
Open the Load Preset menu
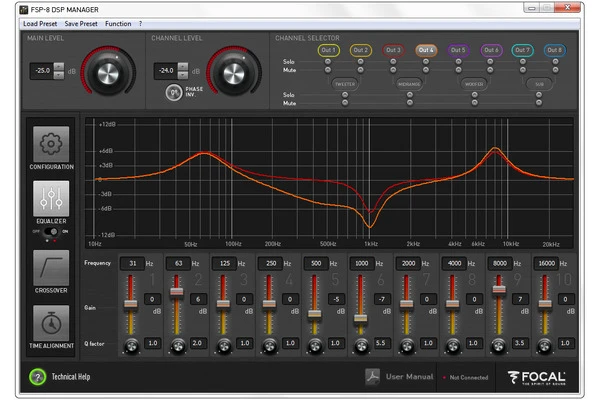[40, 24]
